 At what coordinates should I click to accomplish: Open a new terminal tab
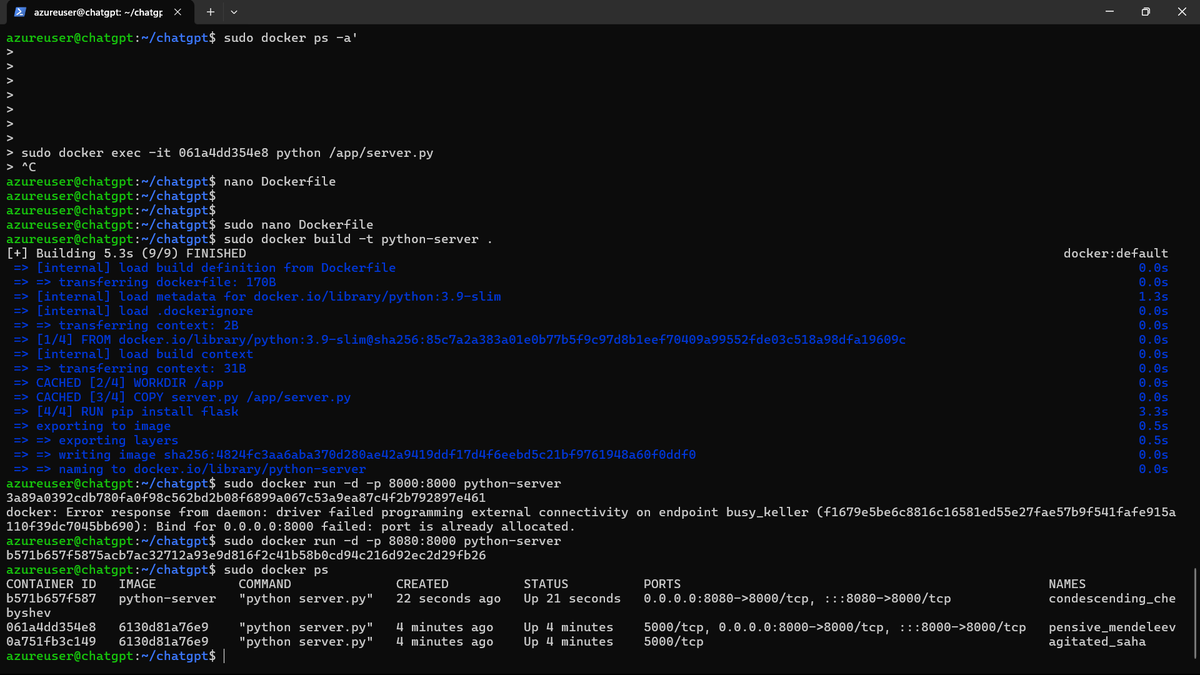[x=211, y=12]
